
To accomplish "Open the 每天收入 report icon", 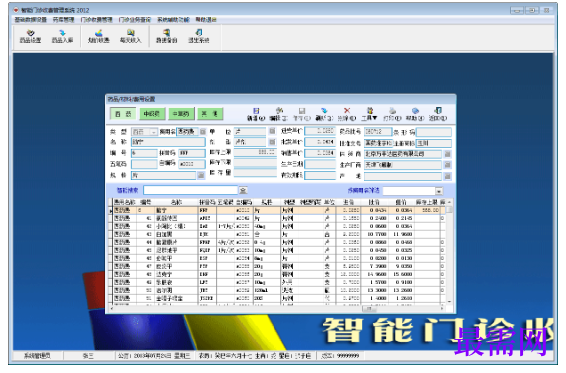I will 130,36.
